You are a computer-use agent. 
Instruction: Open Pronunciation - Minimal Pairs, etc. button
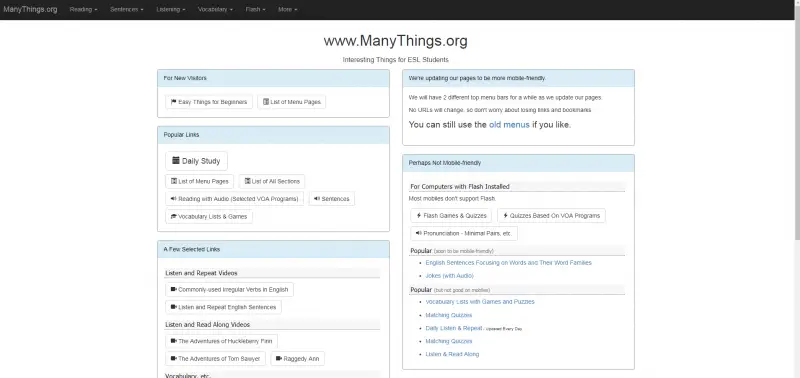tap(464, 233)
